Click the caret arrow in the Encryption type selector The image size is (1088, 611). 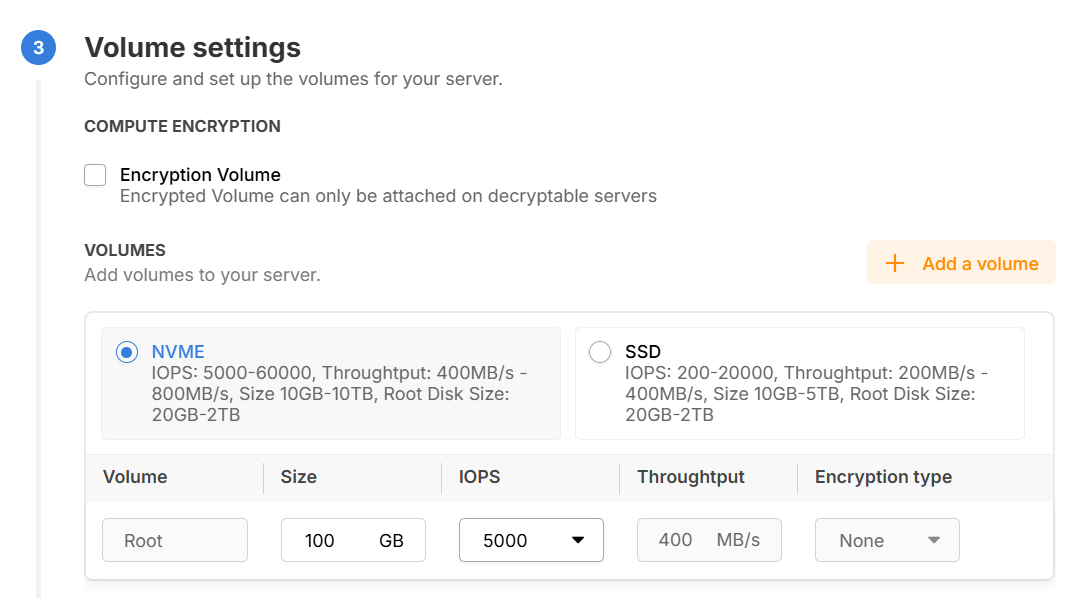pos(933,540)
